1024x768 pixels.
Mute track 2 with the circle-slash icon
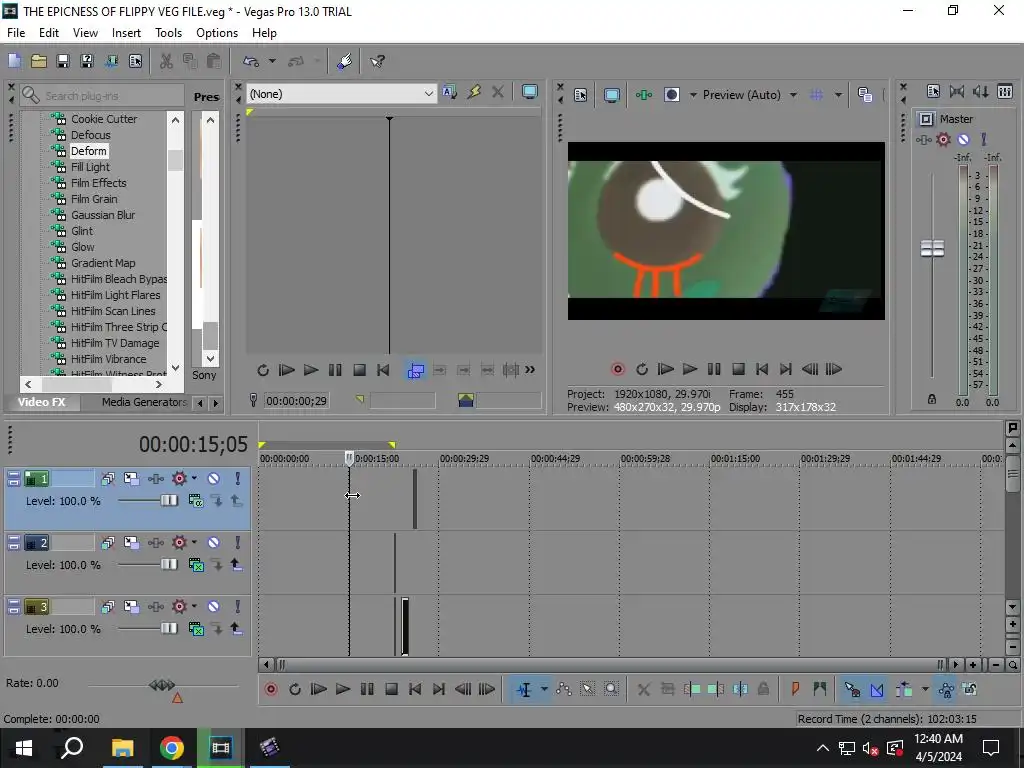click(x=214, y=543)
